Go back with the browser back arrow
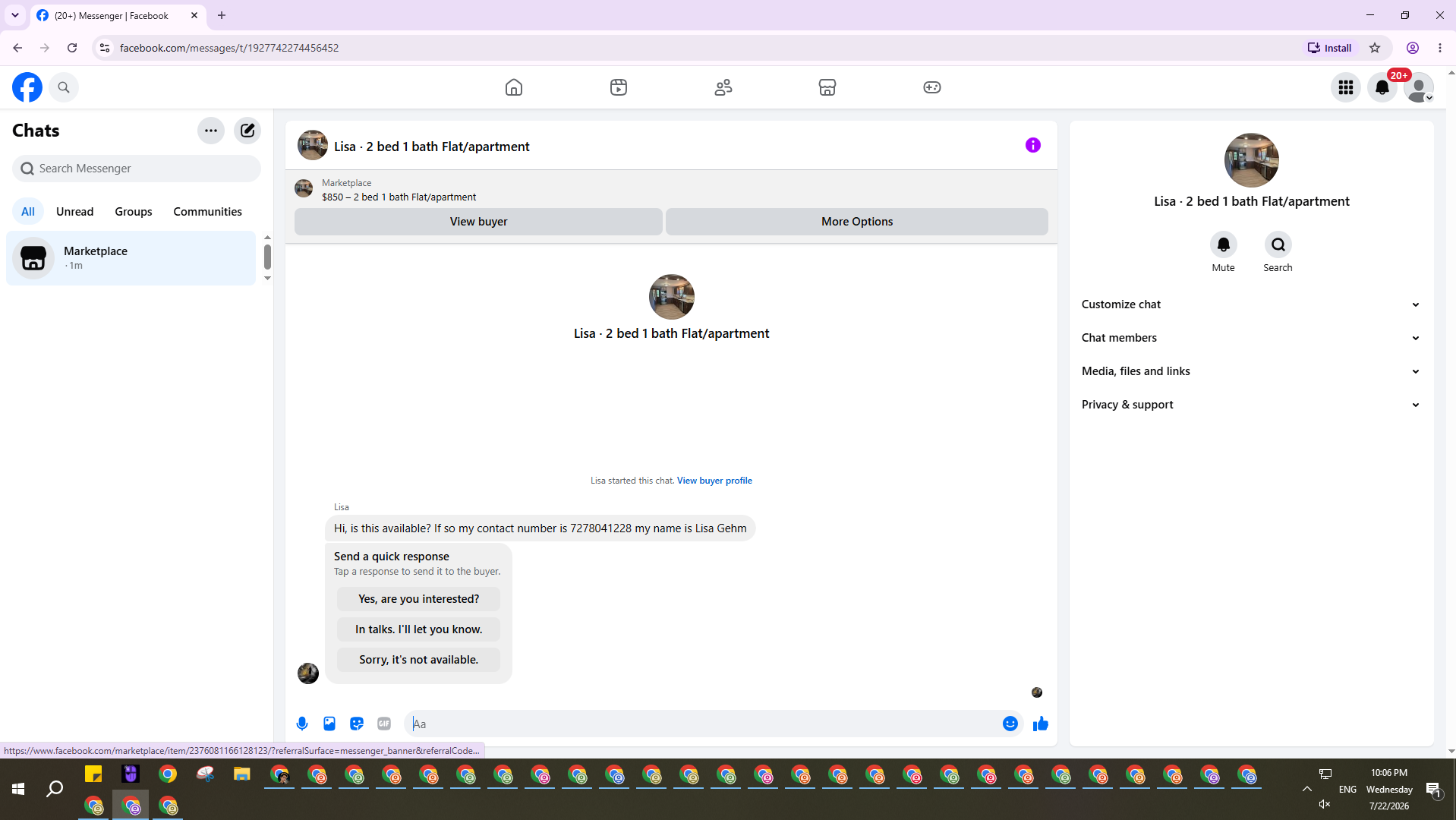 click(x=17, y=48)
